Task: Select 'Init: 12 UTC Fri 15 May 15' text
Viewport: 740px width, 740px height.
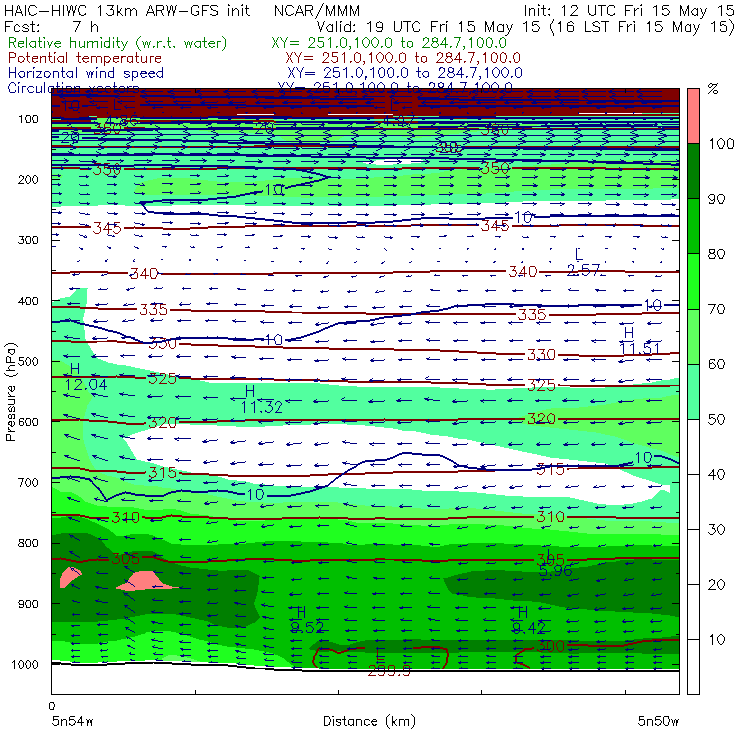Action: pos(628,10)
